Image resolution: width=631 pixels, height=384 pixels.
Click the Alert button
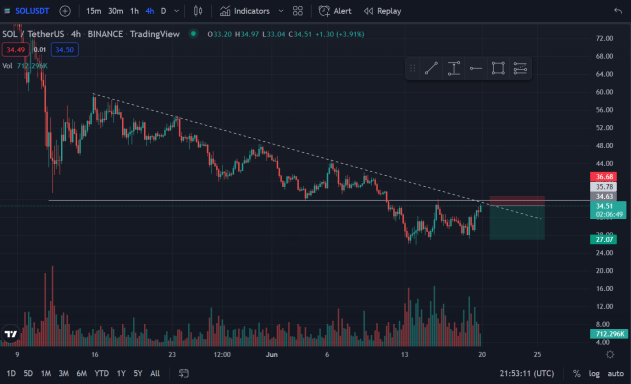click(335, 11)
